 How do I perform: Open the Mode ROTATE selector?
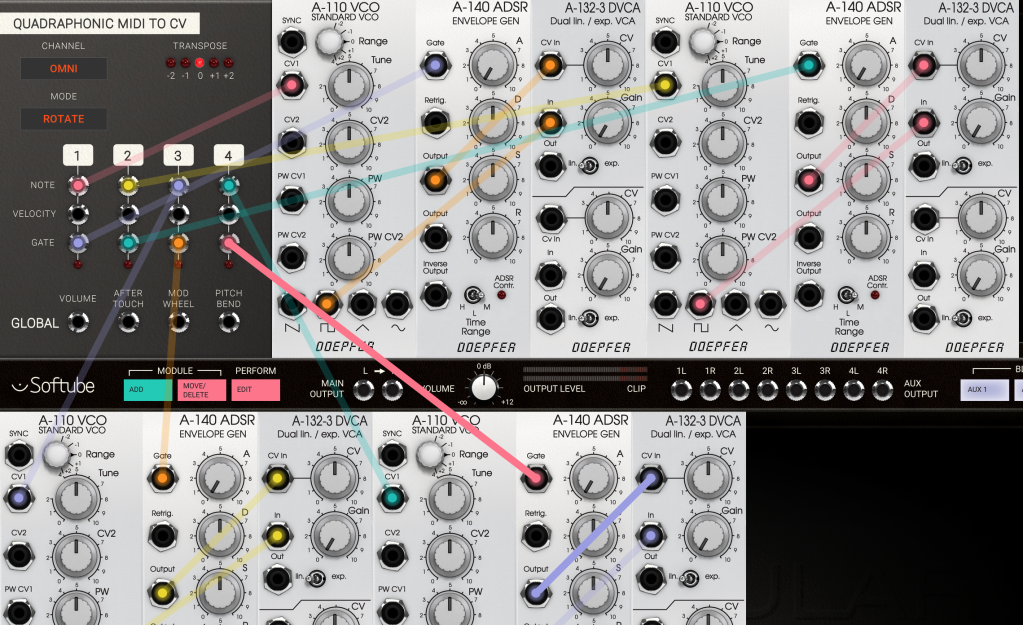click(64, 119)
